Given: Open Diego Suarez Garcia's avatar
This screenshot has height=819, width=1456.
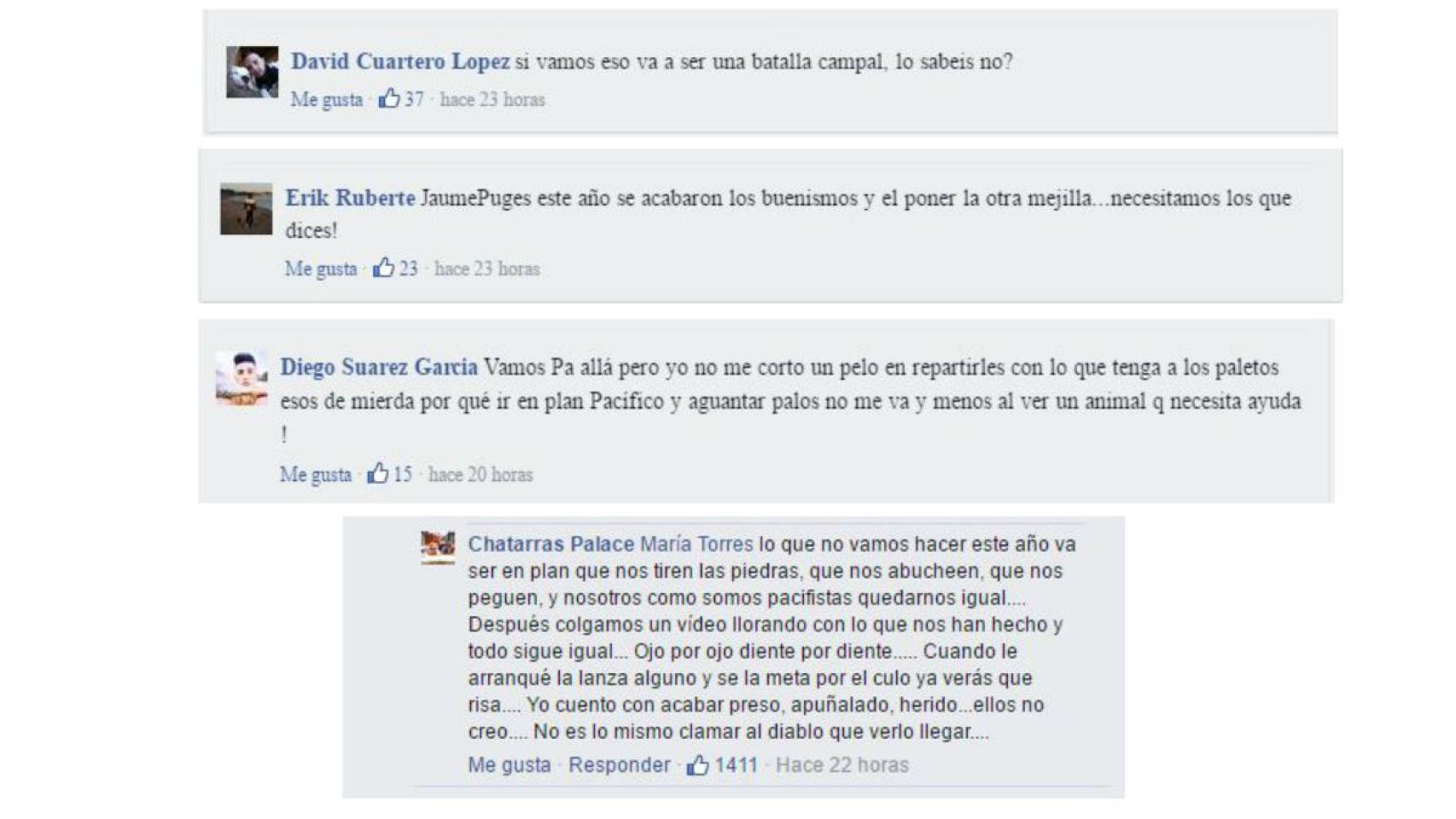Looking at the screenshot, I should [x=241, y=378].
